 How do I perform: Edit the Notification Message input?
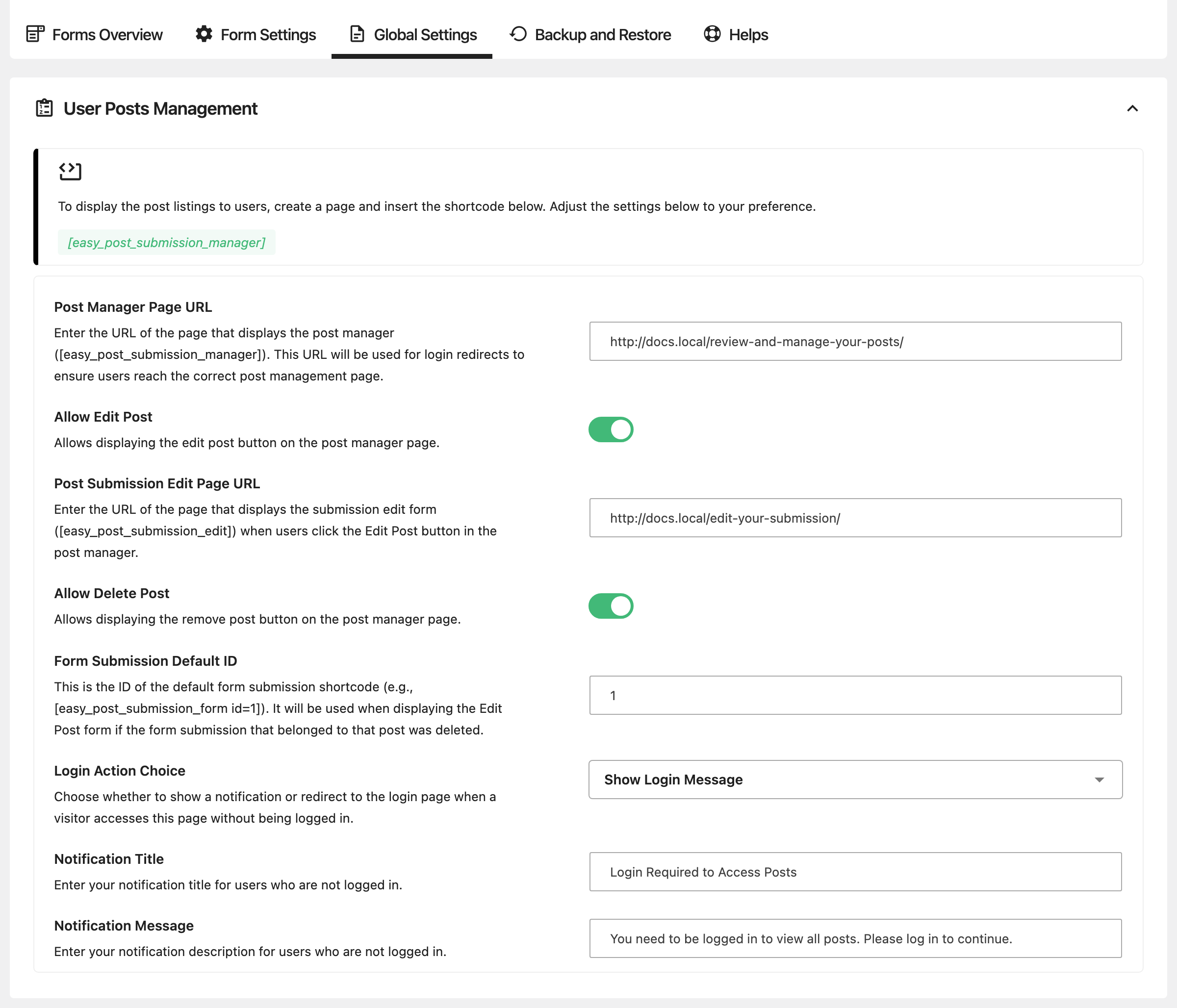(855, 939)
